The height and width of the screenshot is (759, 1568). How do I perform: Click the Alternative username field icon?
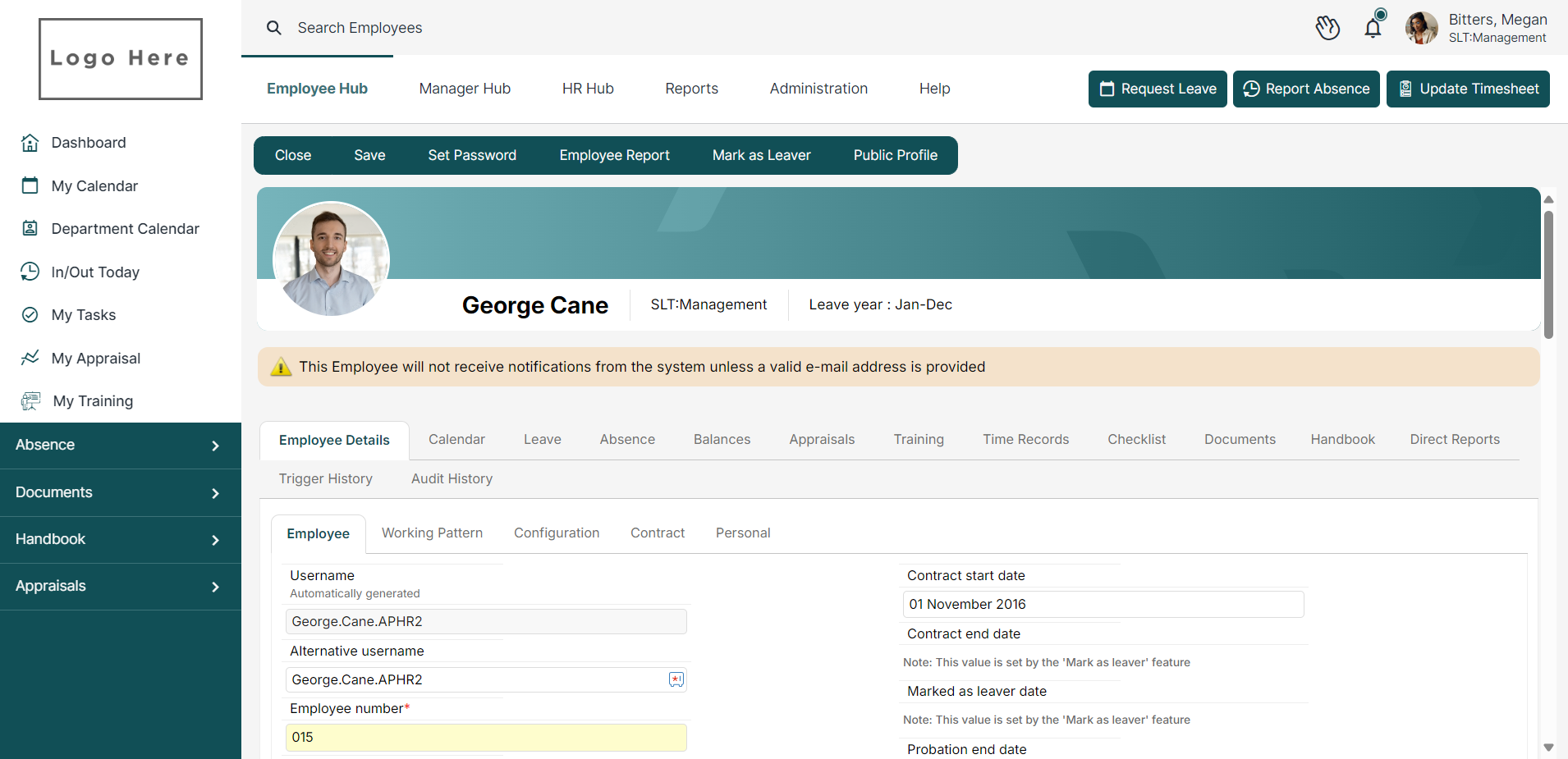[x=676, y=679]
